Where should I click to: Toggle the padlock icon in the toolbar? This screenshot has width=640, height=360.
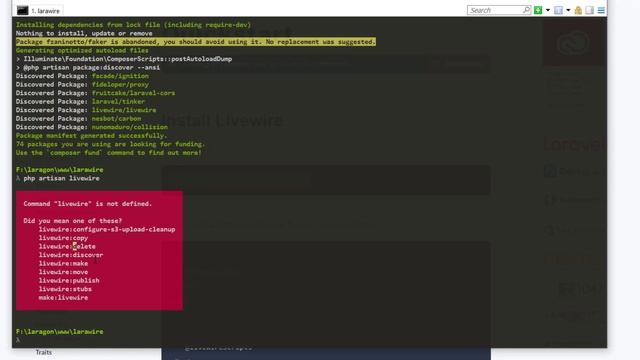pyautogui.click(x=578, y=10)
